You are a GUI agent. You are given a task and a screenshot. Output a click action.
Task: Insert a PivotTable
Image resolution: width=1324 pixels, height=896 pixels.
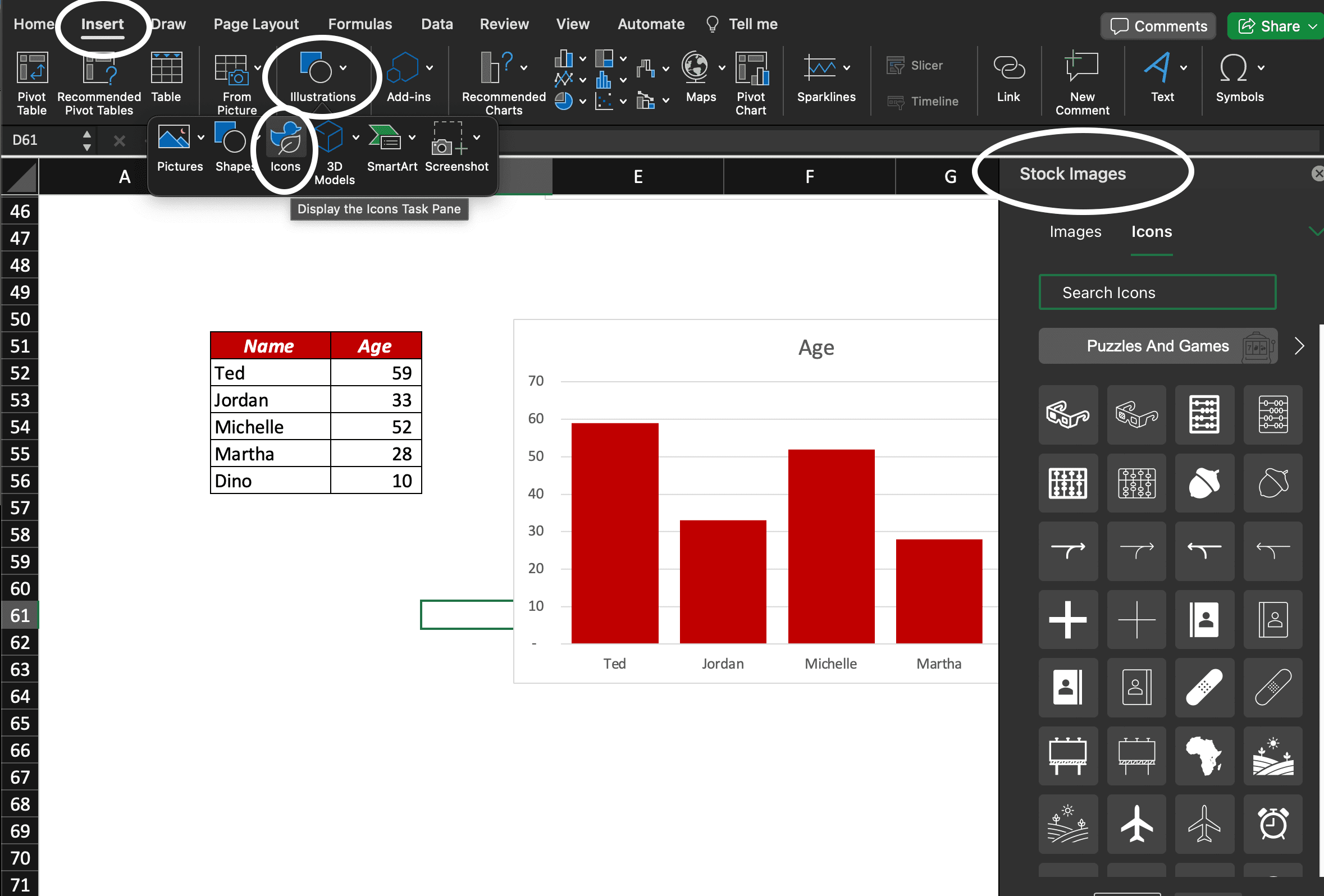31,80
